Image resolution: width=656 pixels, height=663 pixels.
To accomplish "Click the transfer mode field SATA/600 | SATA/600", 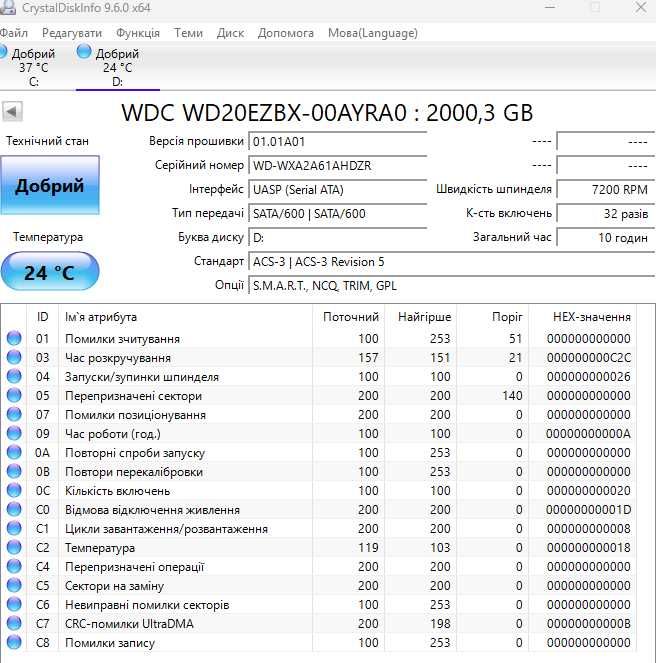I will tap(338, 214).
